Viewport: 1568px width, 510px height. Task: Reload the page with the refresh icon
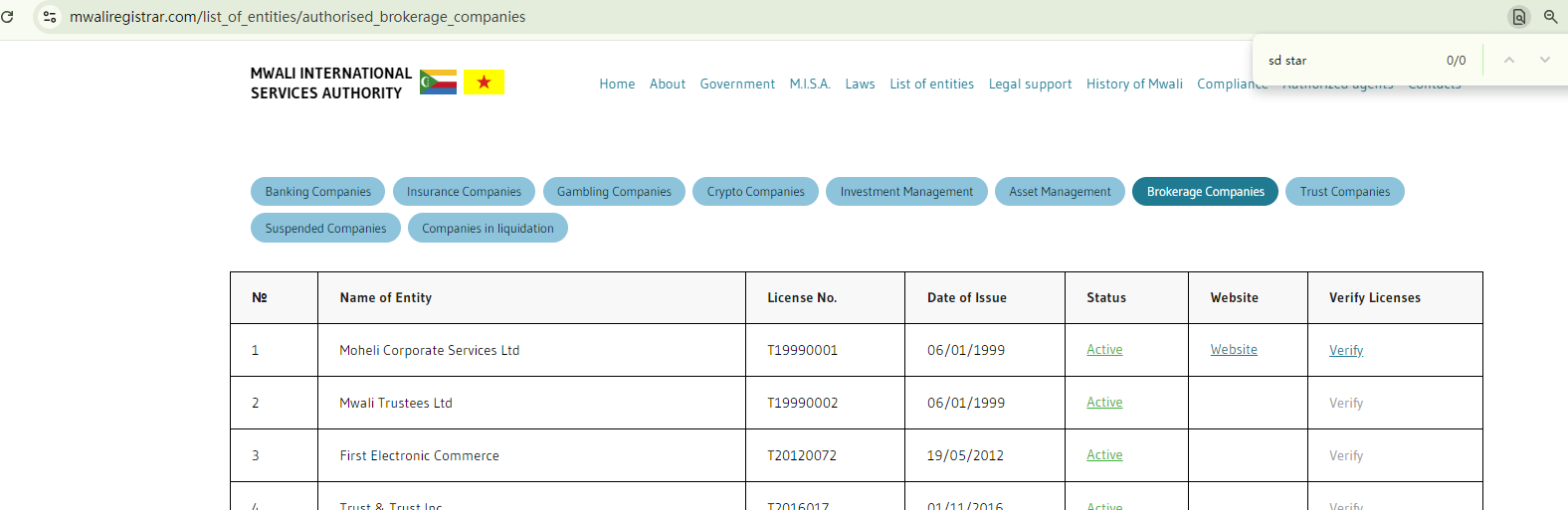point(7,17)
